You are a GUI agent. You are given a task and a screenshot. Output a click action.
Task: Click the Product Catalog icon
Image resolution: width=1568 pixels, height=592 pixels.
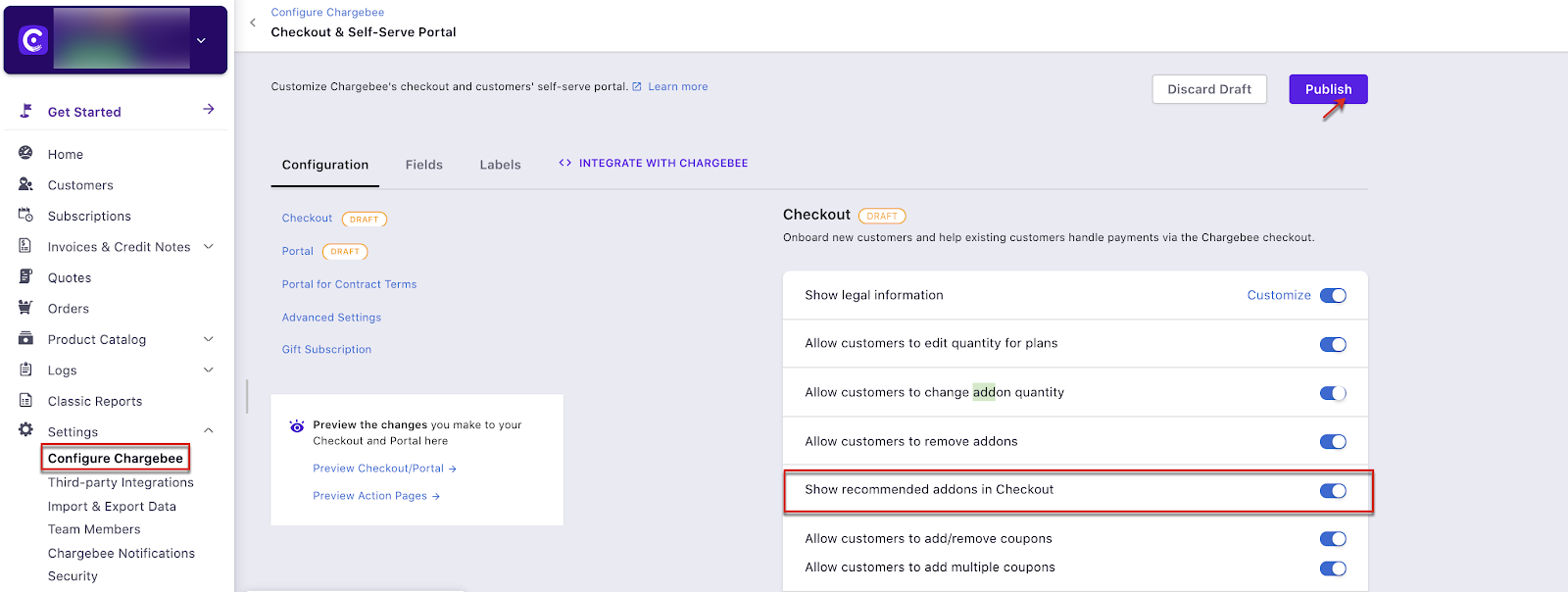[25, 338]
